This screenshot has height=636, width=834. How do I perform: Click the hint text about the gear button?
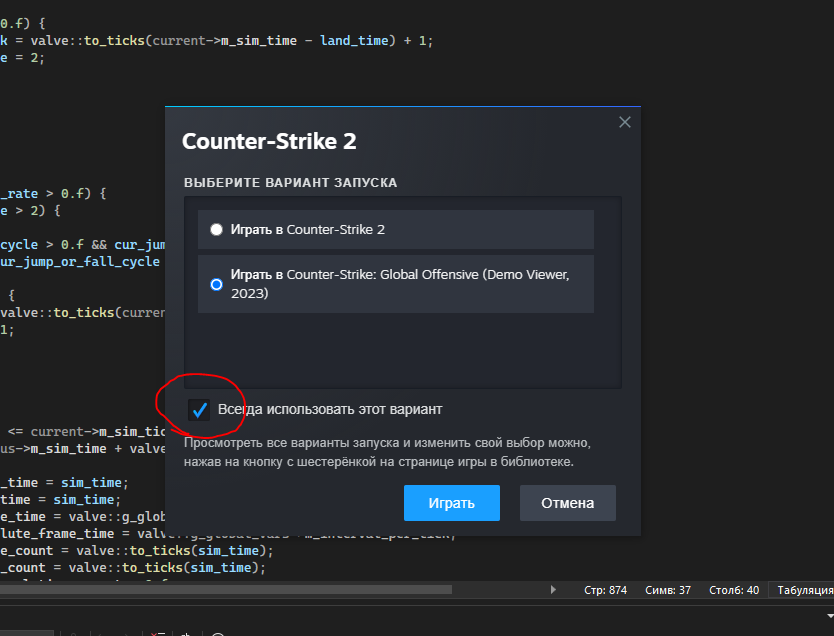pyautogui.click(x=387, y=452)
